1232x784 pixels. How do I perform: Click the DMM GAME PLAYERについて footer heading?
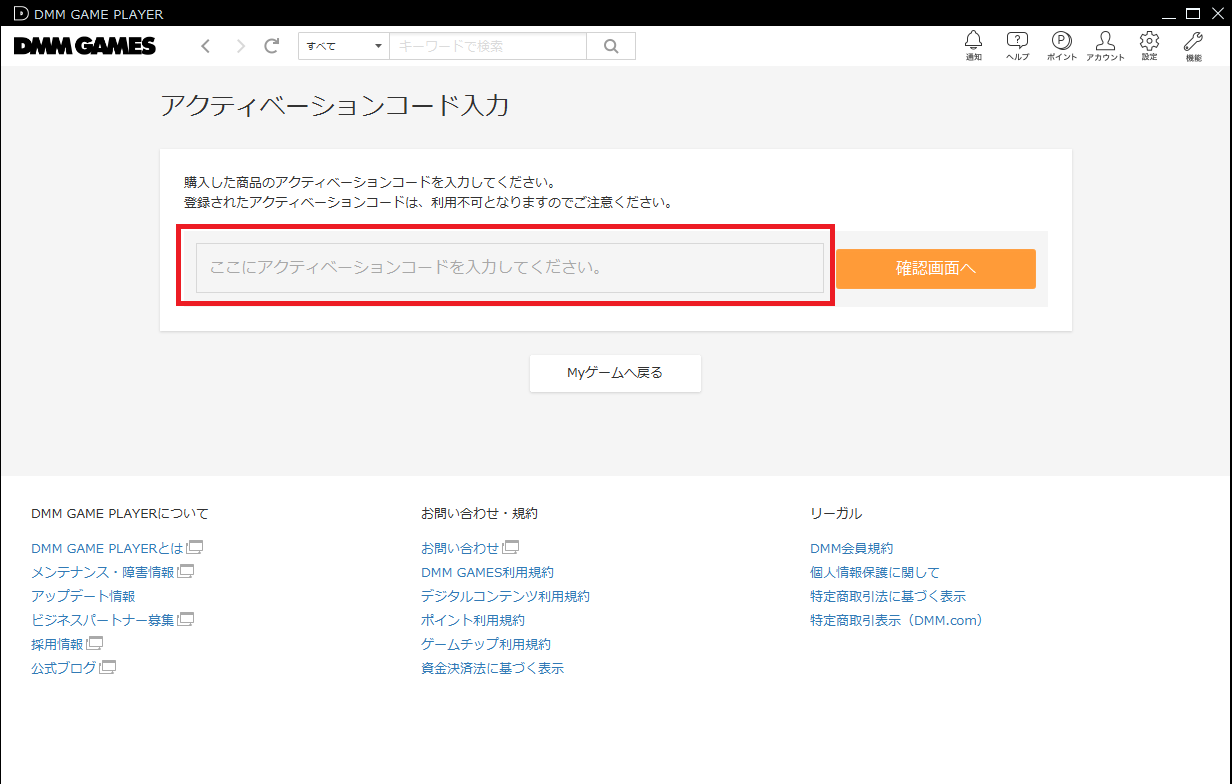pyautogui.click(x=120, y=513)
